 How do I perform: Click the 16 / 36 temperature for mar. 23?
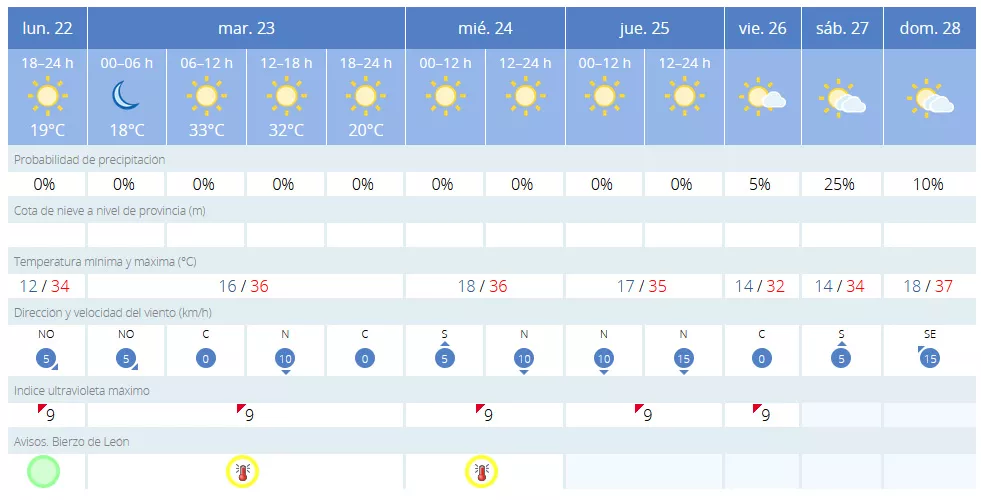click(244, 286)
